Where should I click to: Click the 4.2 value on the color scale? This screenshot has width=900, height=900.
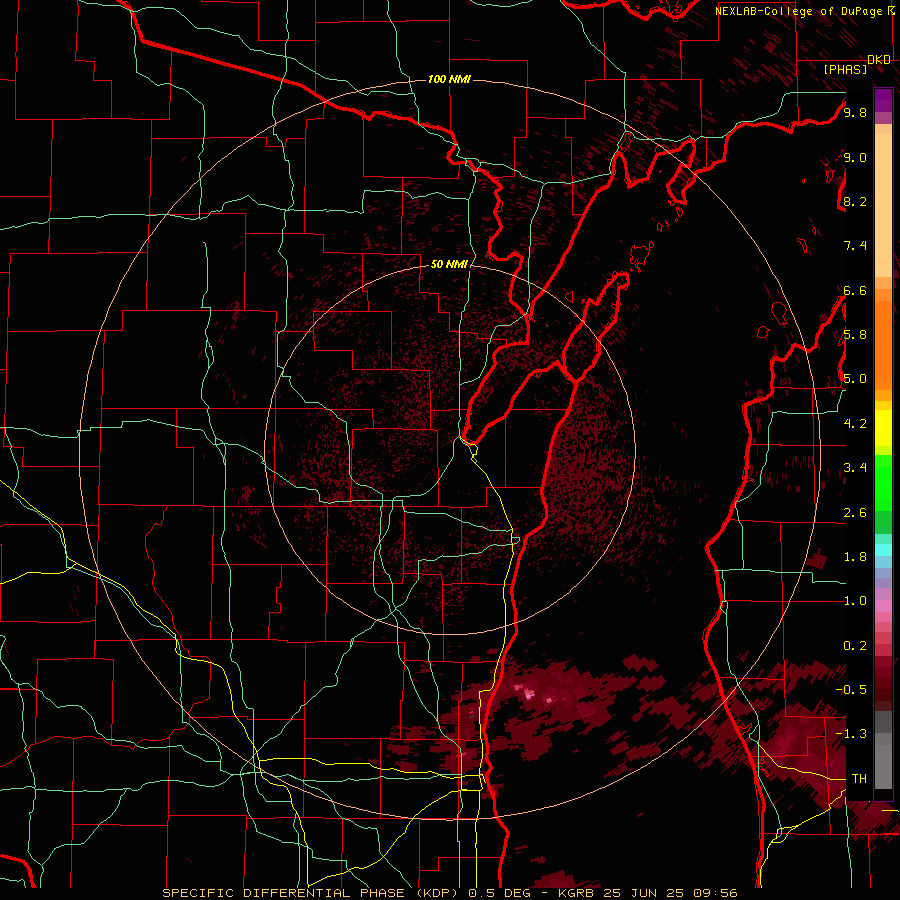point(855,424)
